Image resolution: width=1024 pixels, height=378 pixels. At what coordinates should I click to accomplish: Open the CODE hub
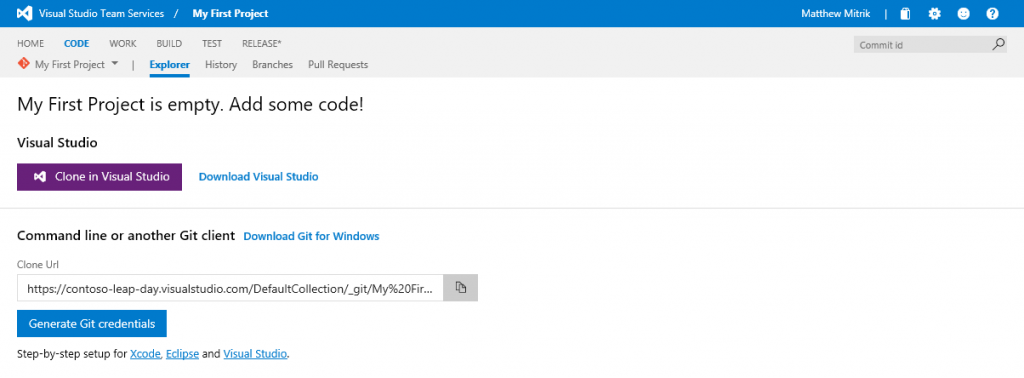(x=76, y=44)
